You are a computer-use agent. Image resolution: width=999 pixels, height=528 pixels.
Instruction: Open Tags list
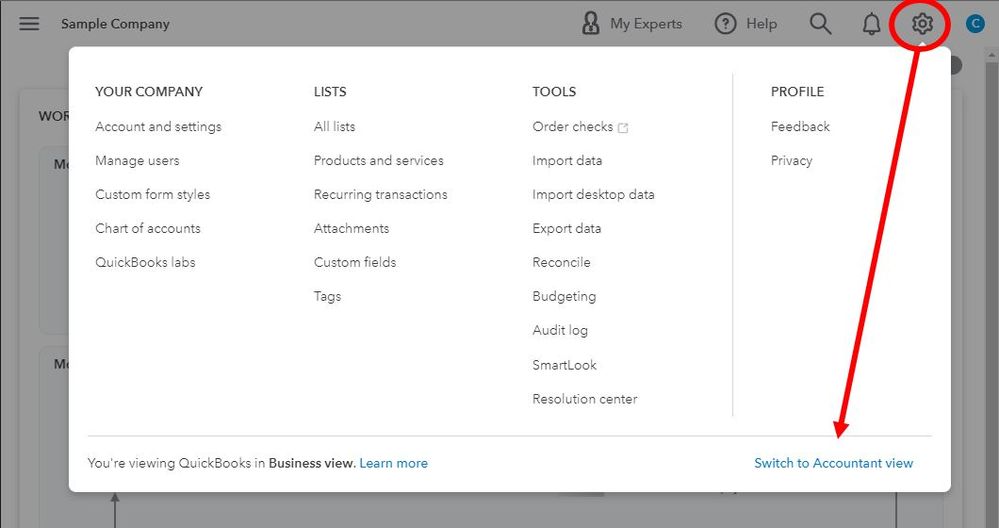327,297
